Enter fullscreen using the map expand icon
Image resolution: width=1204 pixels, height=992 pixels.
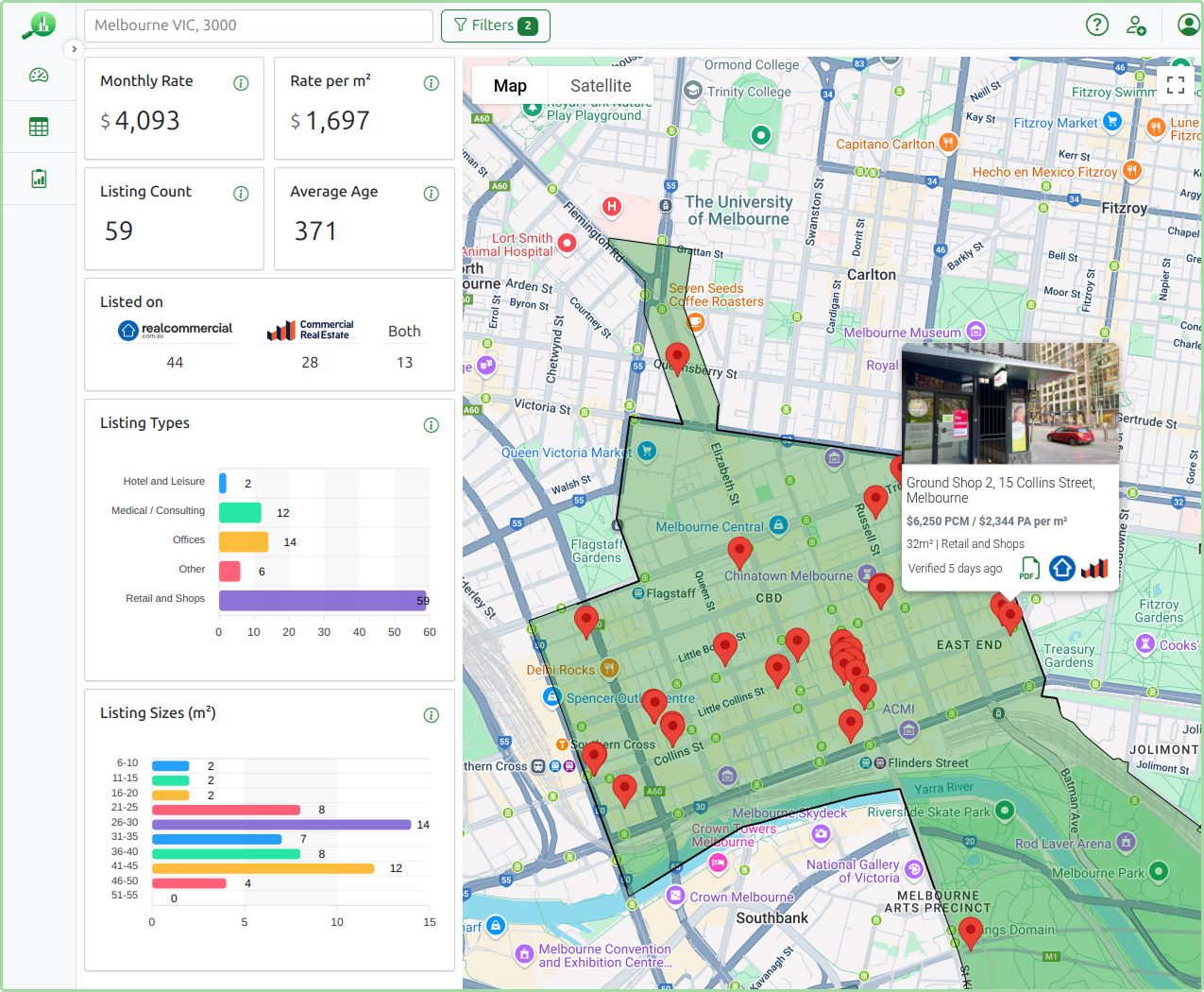[1175, 85]
